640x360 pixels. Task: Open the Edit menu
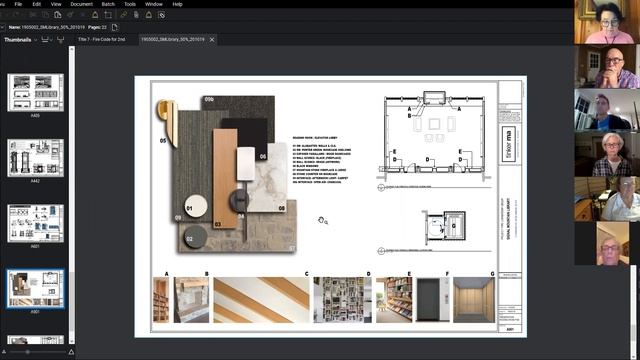tap(37, 4)
